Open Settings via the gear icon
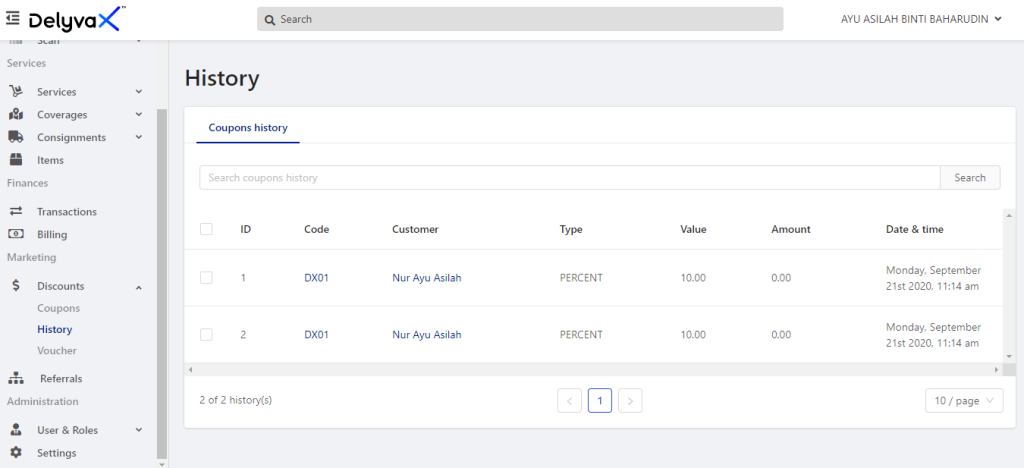The height and width of the screenshot is (468, 1024). click(16, 452)
